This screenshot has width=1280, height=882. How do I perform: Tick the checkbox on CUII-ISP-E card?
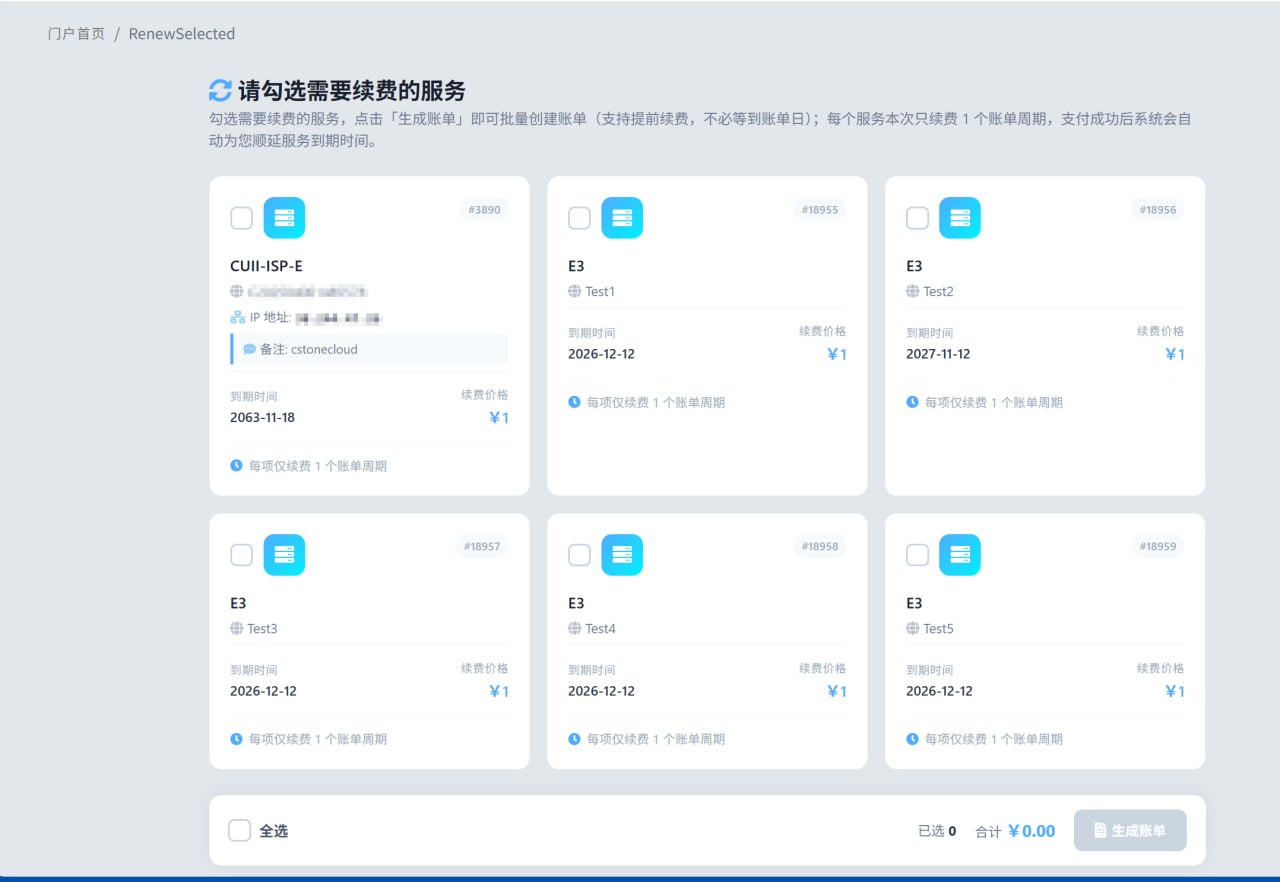(241, 218)
